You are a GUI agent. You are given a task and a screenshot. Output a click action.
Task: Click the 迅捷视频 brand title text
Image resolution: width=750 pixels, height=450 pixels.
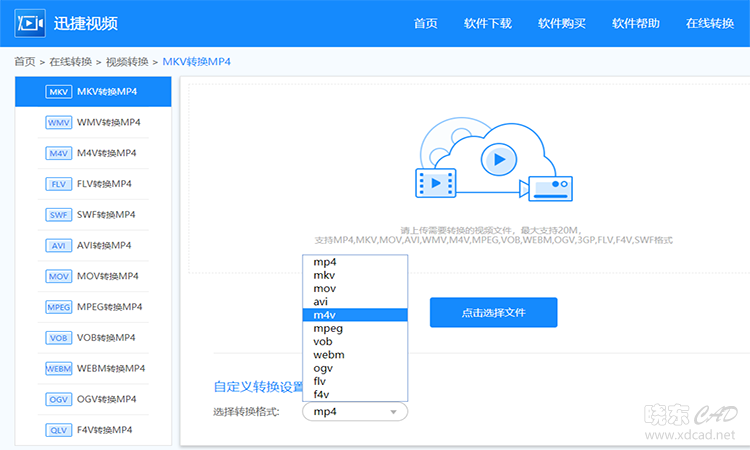pos(86,23)
